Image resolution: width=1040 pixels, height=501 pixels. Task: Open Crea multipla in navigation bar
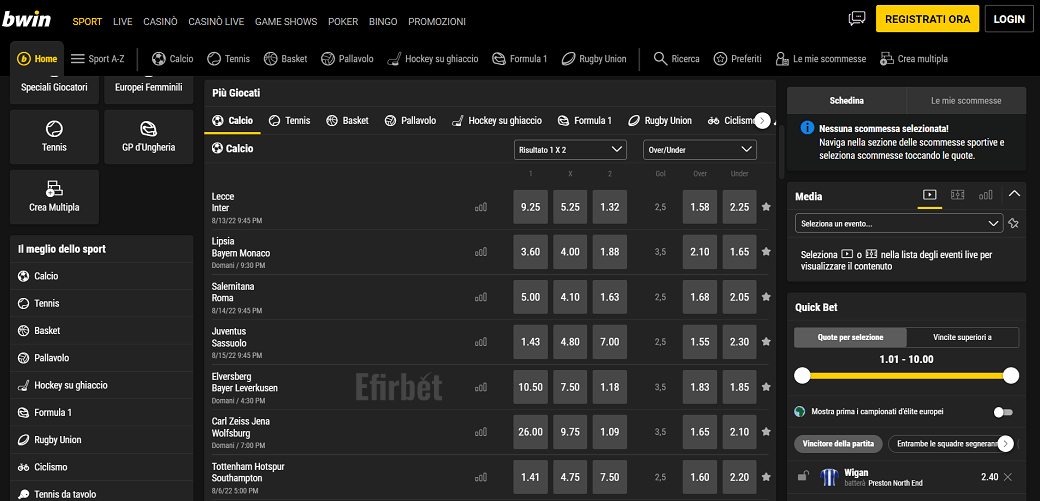(913, 59)
